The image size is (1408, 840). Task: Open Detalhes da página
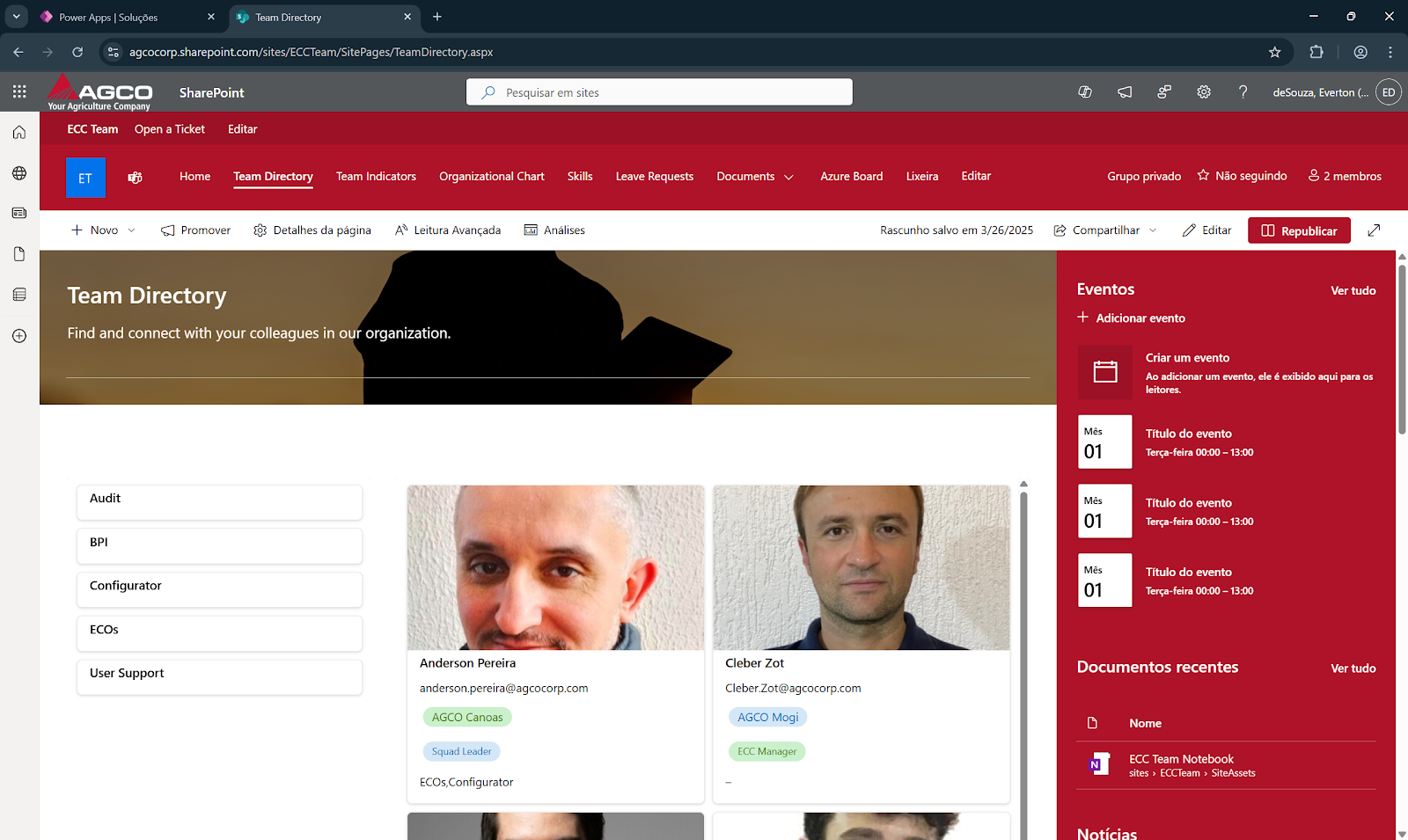coord(312,230)
